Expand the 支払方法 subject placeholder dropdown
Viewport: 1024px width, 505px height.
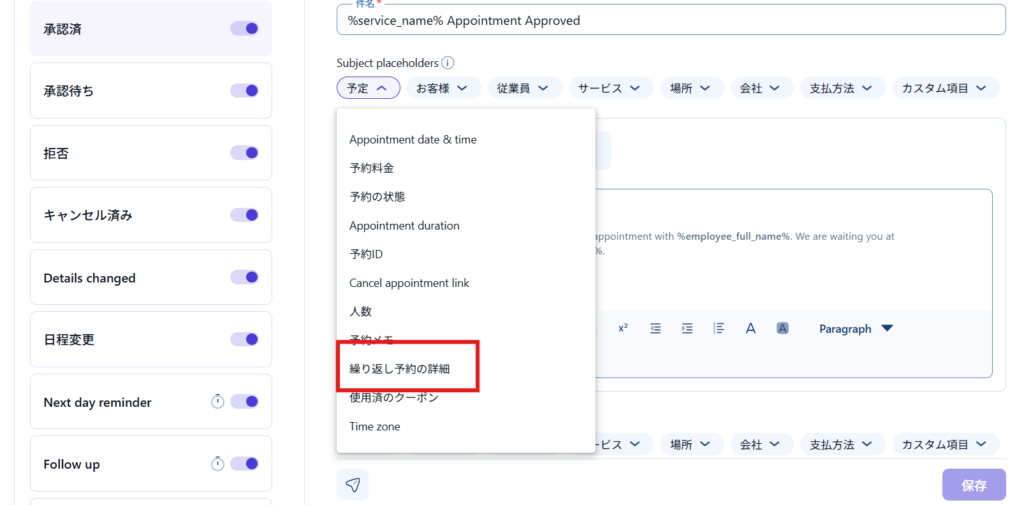(x=840, y=88)
